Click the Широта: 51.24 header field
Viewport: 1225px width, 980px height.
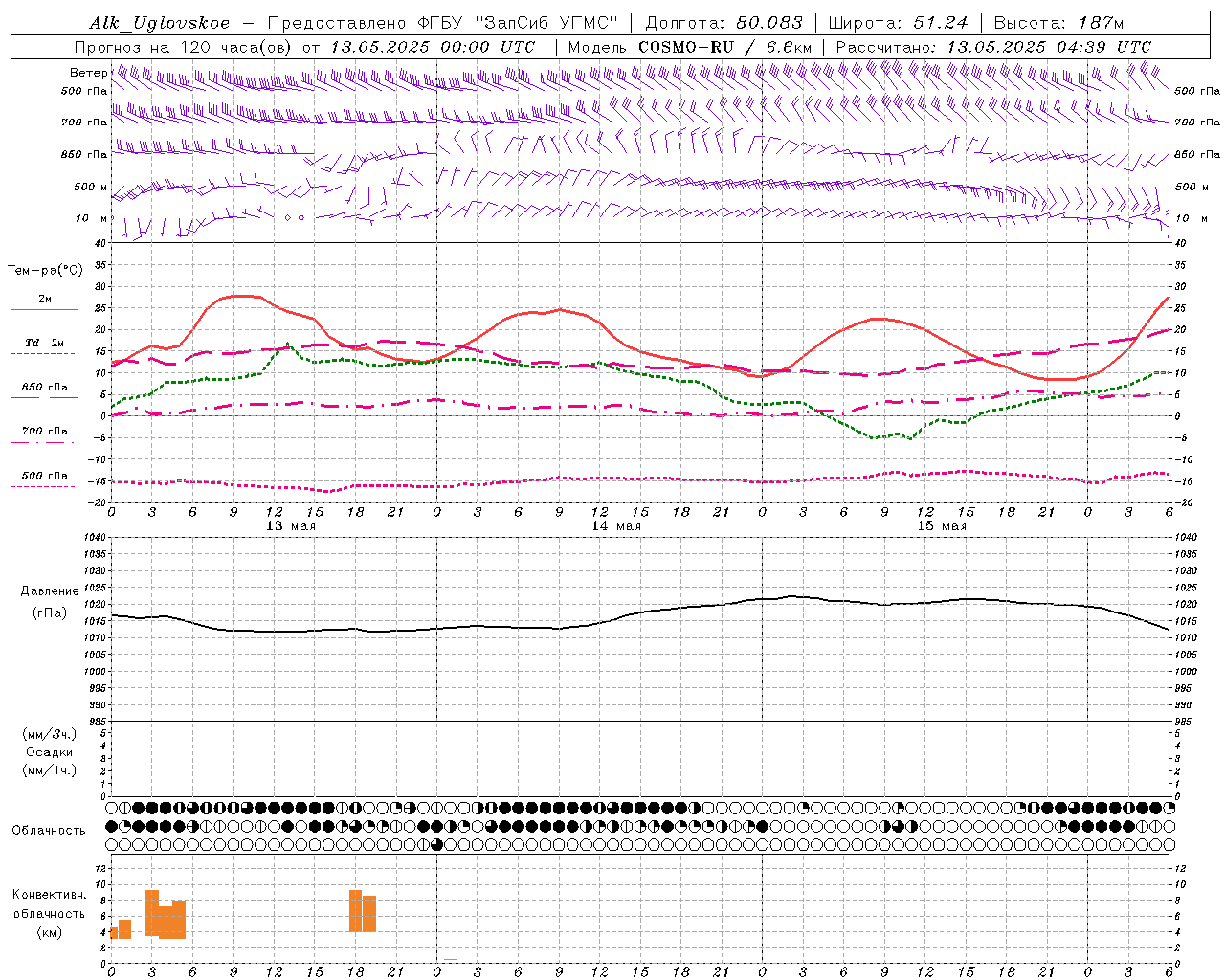[898, 23]
